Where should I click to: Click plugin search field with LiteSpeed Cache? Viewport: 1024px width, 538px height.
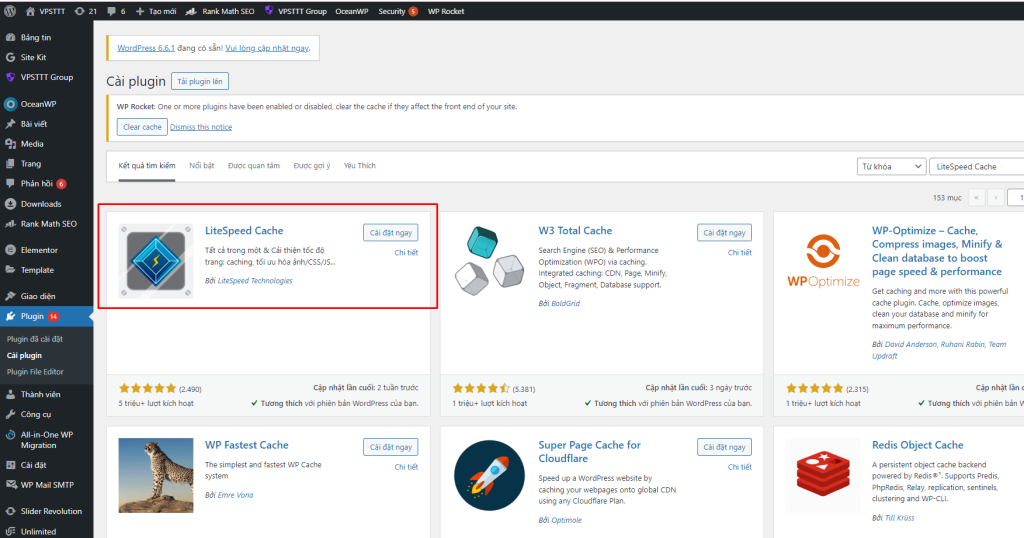coord(977,166)
